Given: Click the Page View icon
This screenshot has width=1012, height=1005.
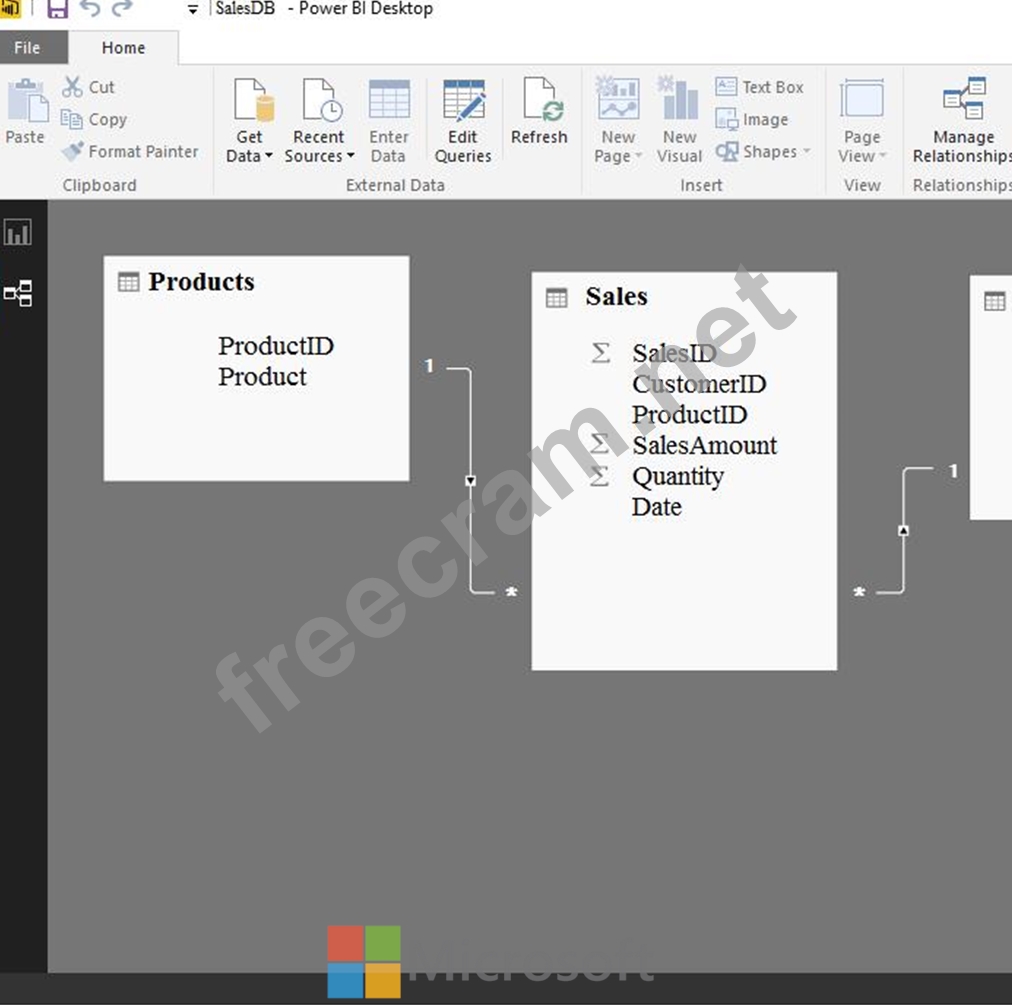Looking at the screenshot, I should [862, 100].
